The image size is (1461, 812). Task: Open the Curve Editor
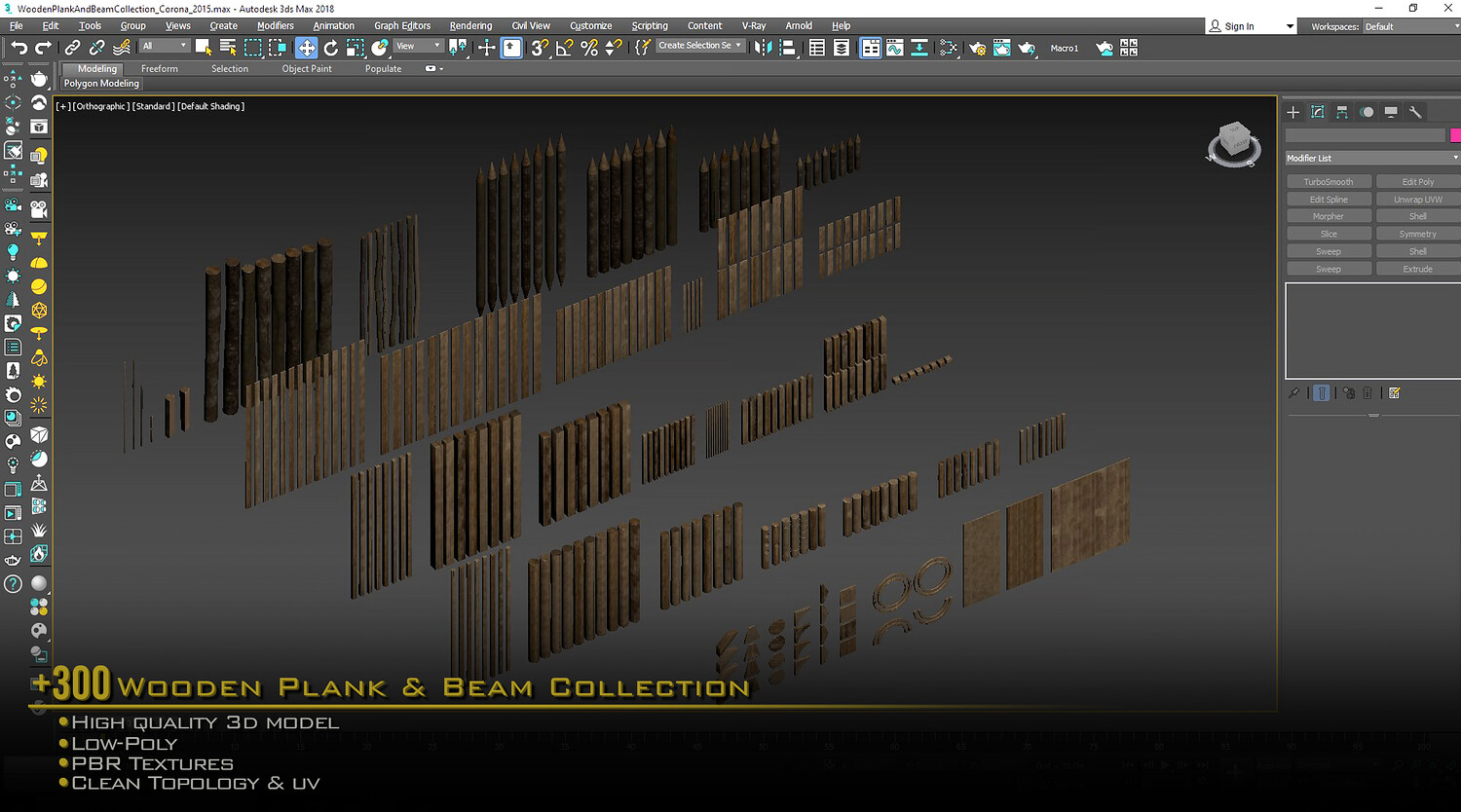pos(895,48)
